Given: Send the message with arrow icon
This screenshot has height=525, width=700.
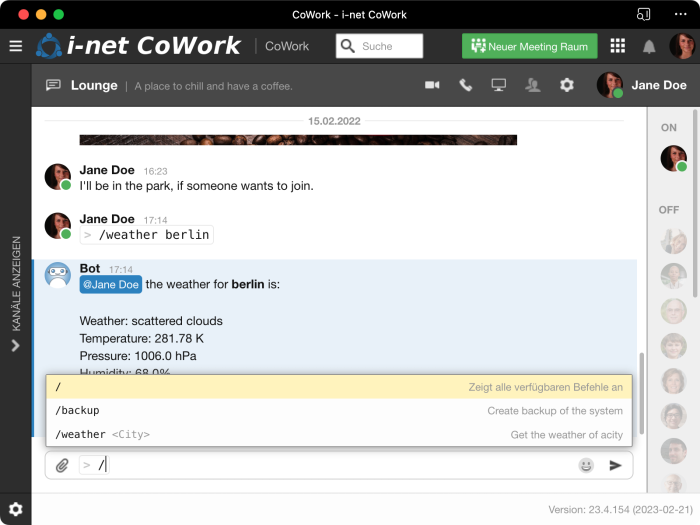Looking at the screenshot, I should tap(615, 465).
